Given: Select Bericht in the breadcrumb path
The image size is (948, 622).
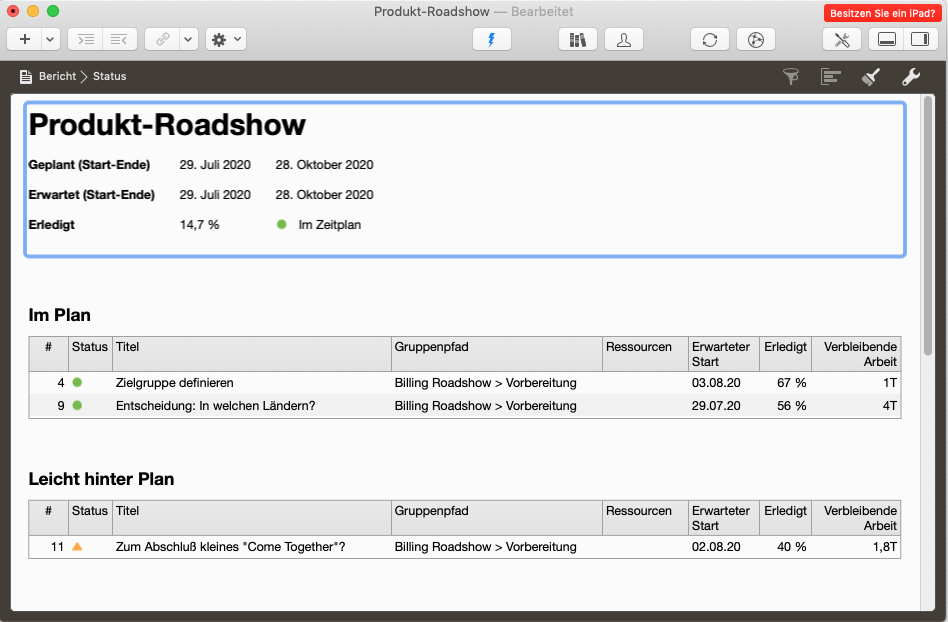Looking at the screenshot, I should pos(59,76).
